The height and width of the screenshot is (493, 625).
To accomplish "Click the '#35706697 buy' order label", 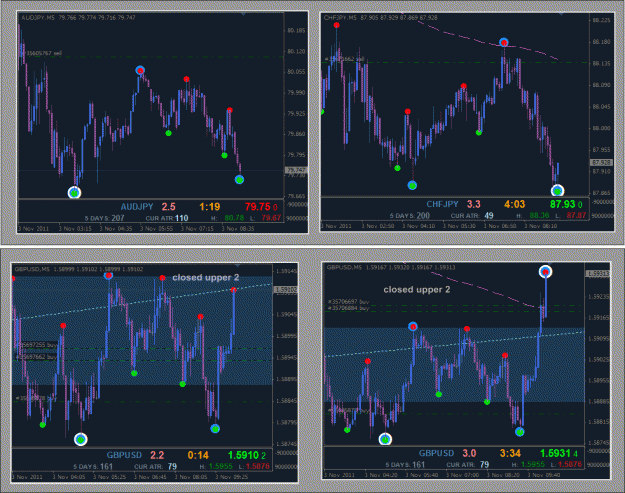I will point(348,302).
